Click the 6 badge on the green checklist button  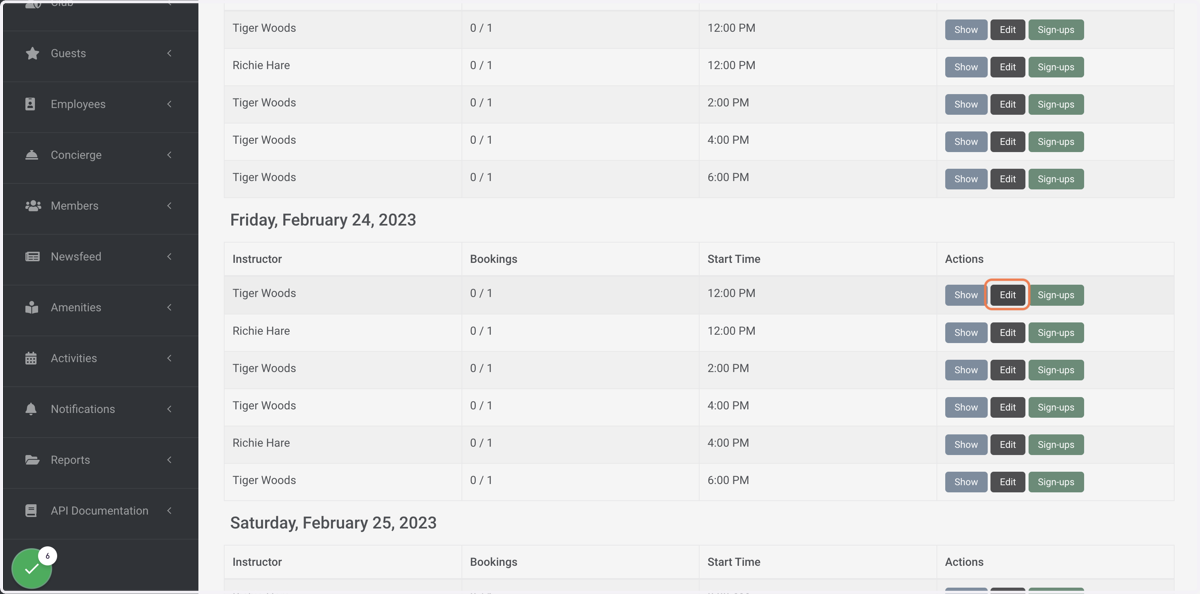tap(47, 556)
